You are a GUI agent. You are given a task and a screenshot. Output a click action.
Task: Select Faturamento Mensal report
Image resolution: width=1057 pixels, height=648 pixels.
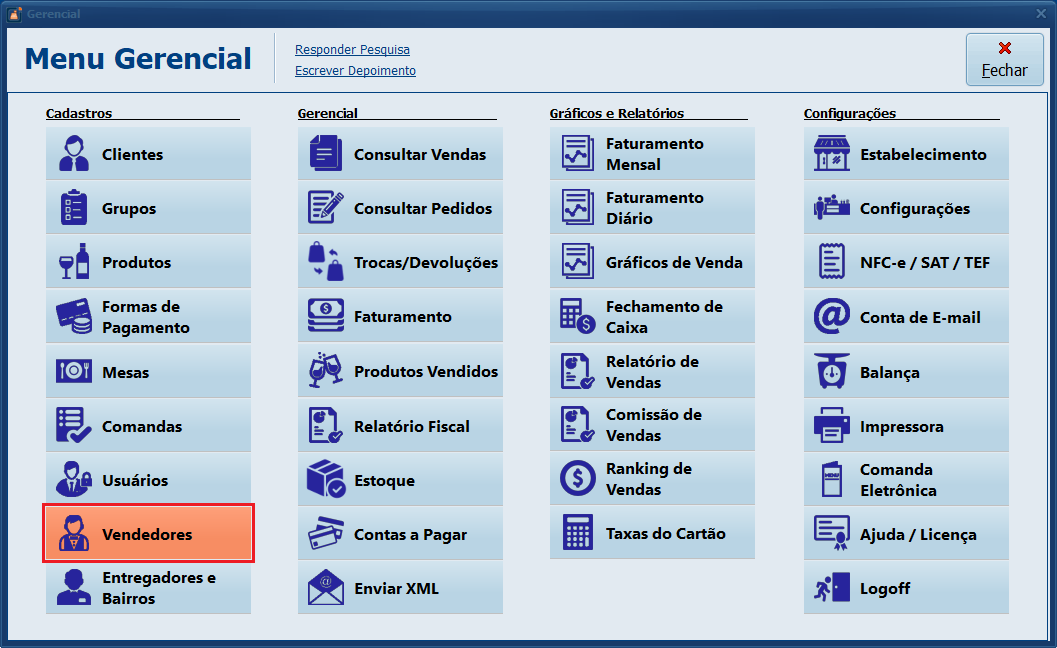pyautogui.click(x=652, y=154)
